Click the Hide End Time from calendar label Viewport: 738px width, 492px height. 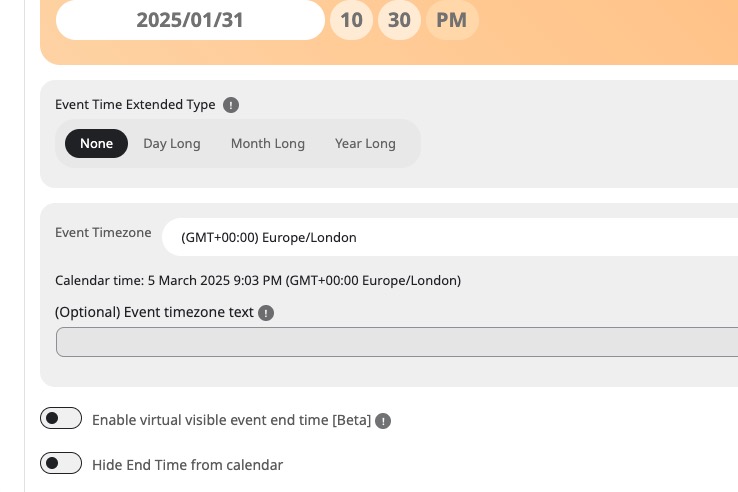click(187, 465)
